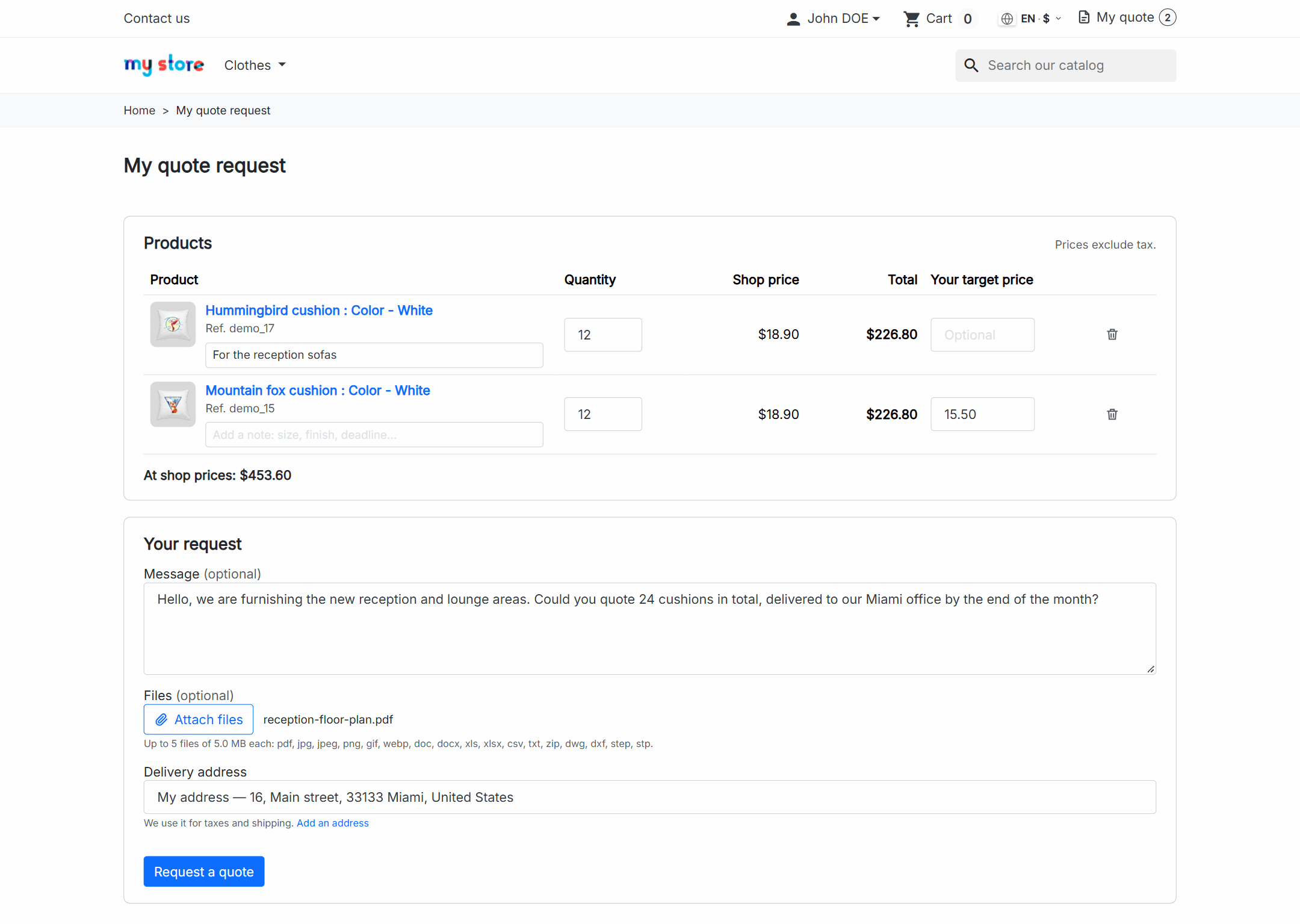
Task: Open the Delivery address dropdown
Action: point(649,797)
